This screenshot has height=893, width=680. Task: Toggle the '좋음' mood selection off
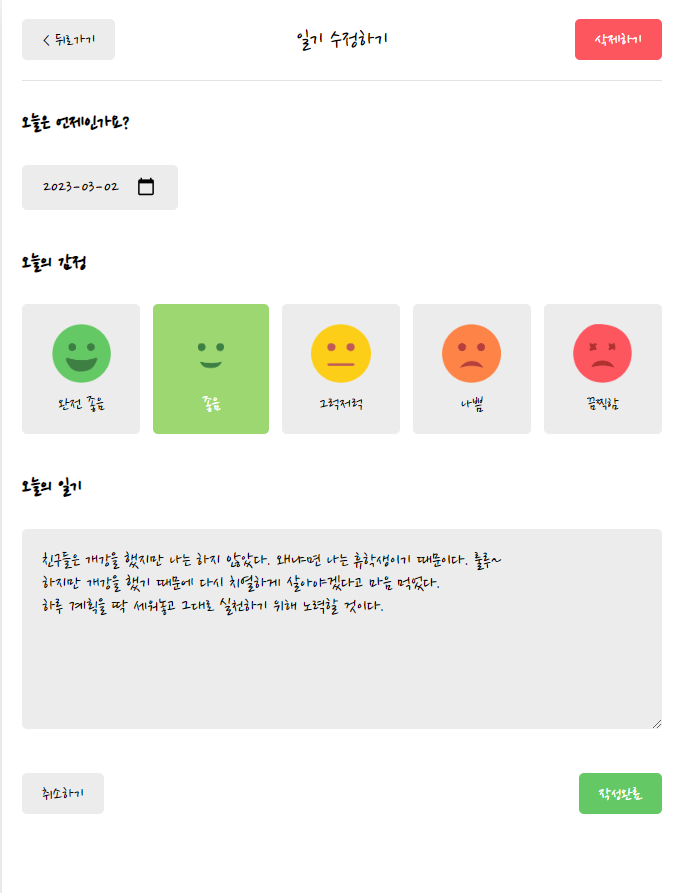coord(210,368)
